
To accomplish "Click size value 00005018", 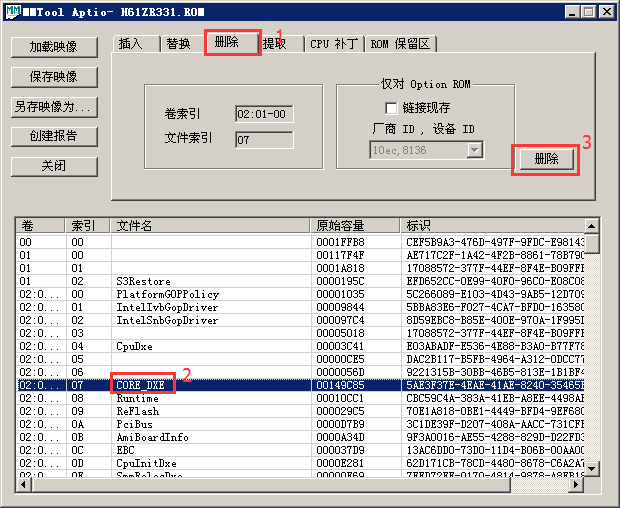I will coord(340,333).
